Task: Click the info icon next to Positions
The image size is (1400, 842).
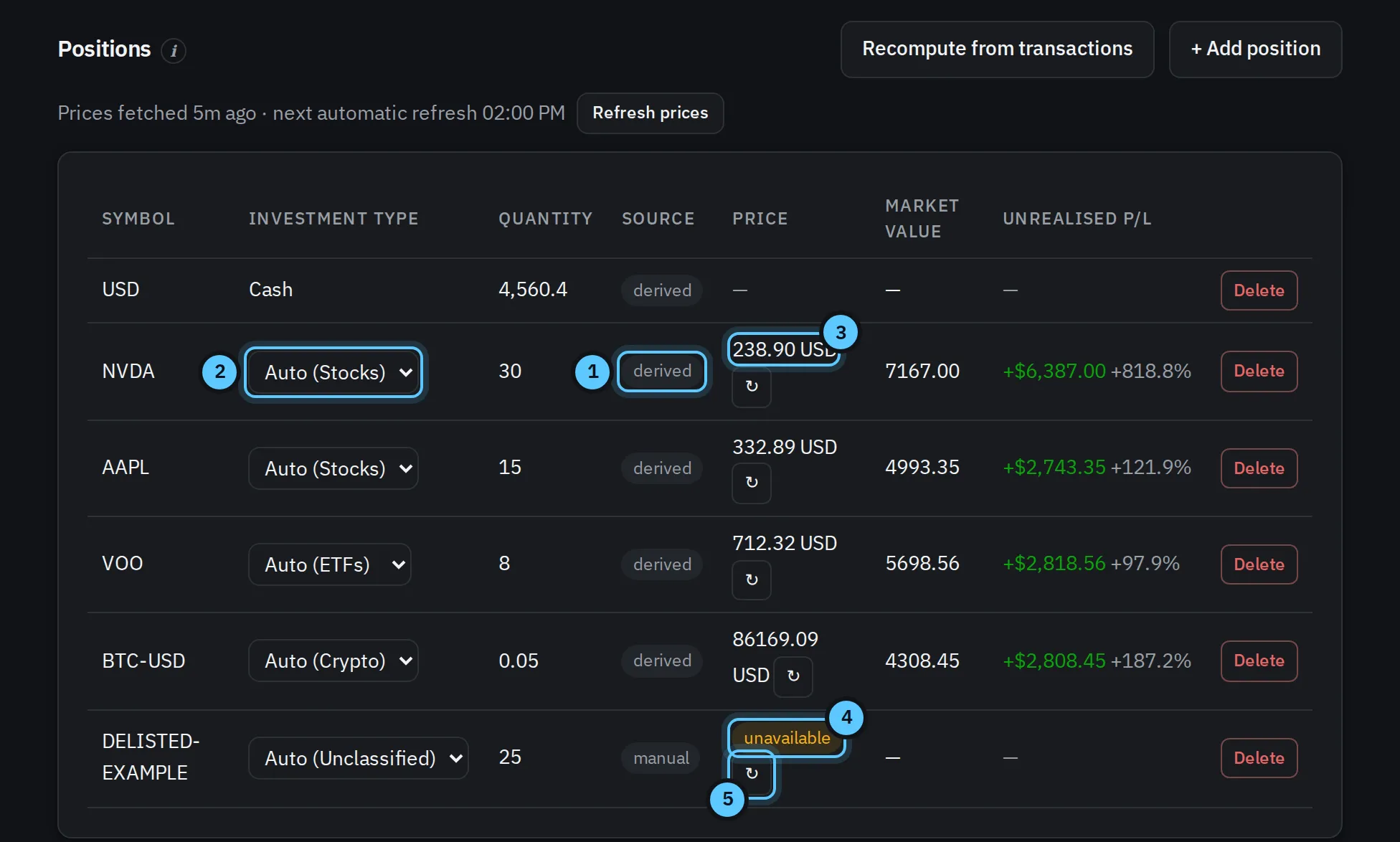Action: coord(174,51)
